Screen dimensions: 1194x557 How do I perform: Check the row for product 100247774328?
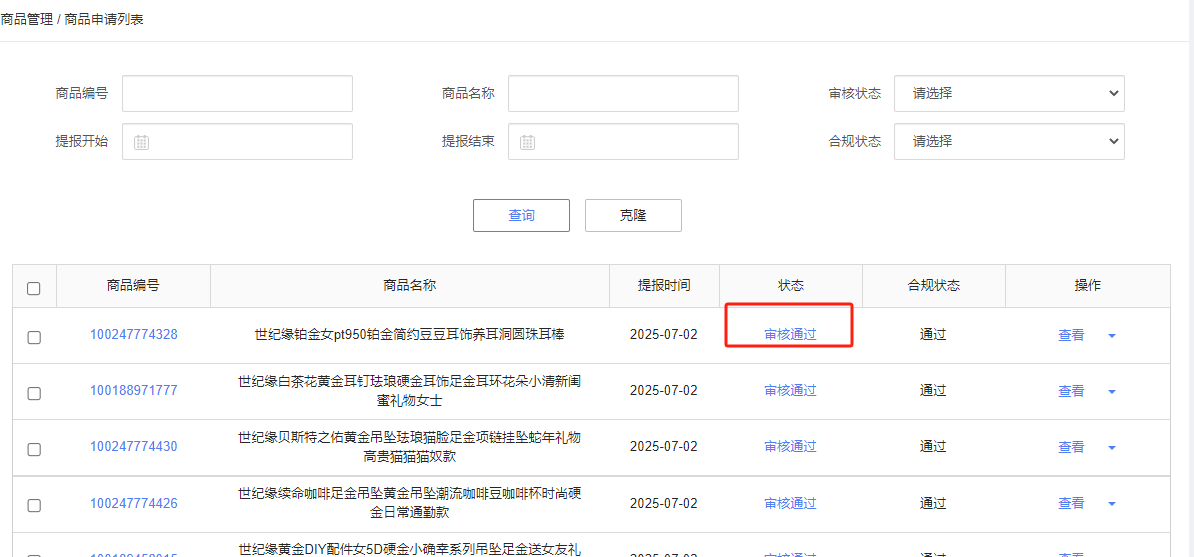[x=34, y=337]
